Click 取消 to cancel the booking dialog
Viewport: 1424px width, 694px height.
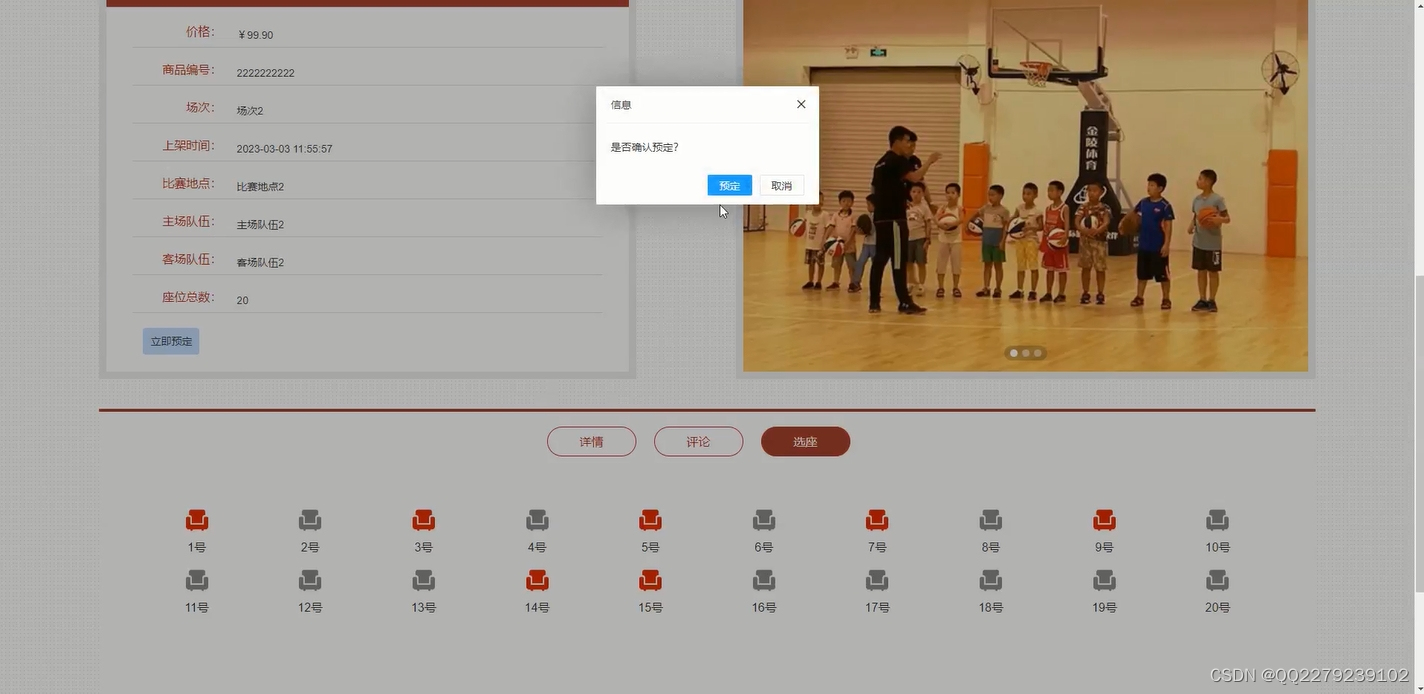(x=781, y=185)
